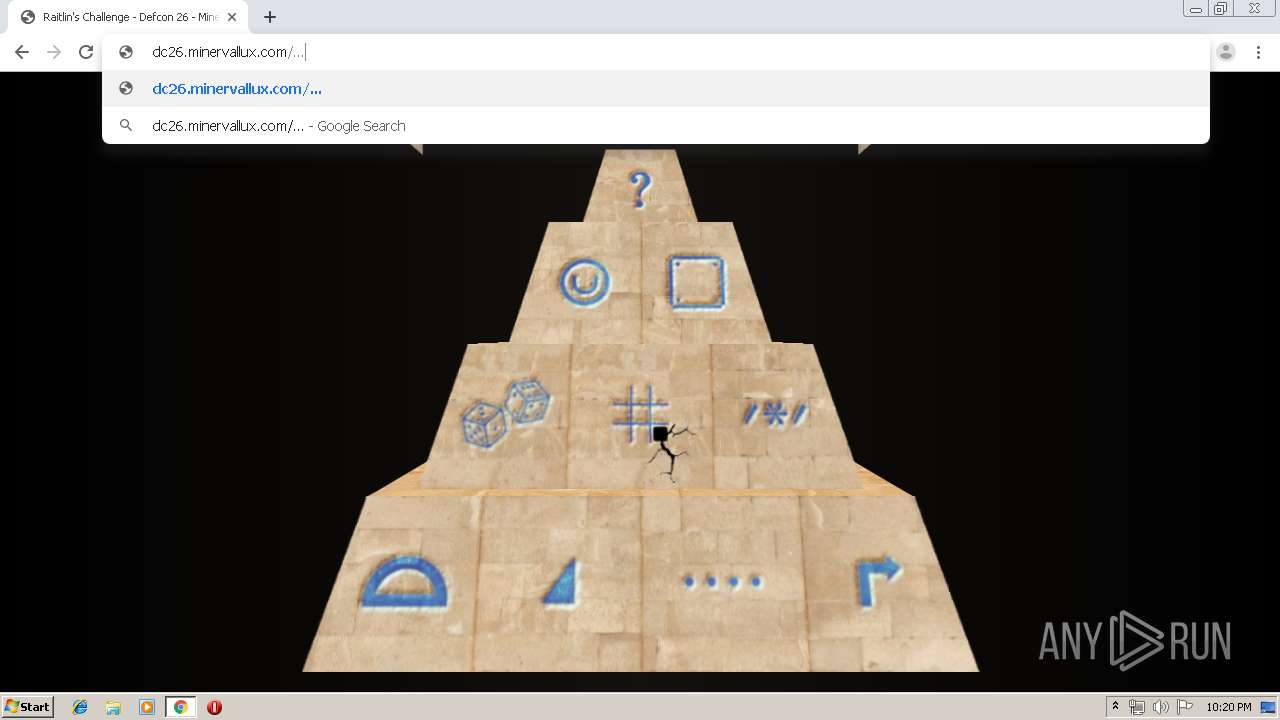This screenshot has width=1280, height=720.
Task: Select dc26.minervallux.com URL suggestion
Action: 656,89
